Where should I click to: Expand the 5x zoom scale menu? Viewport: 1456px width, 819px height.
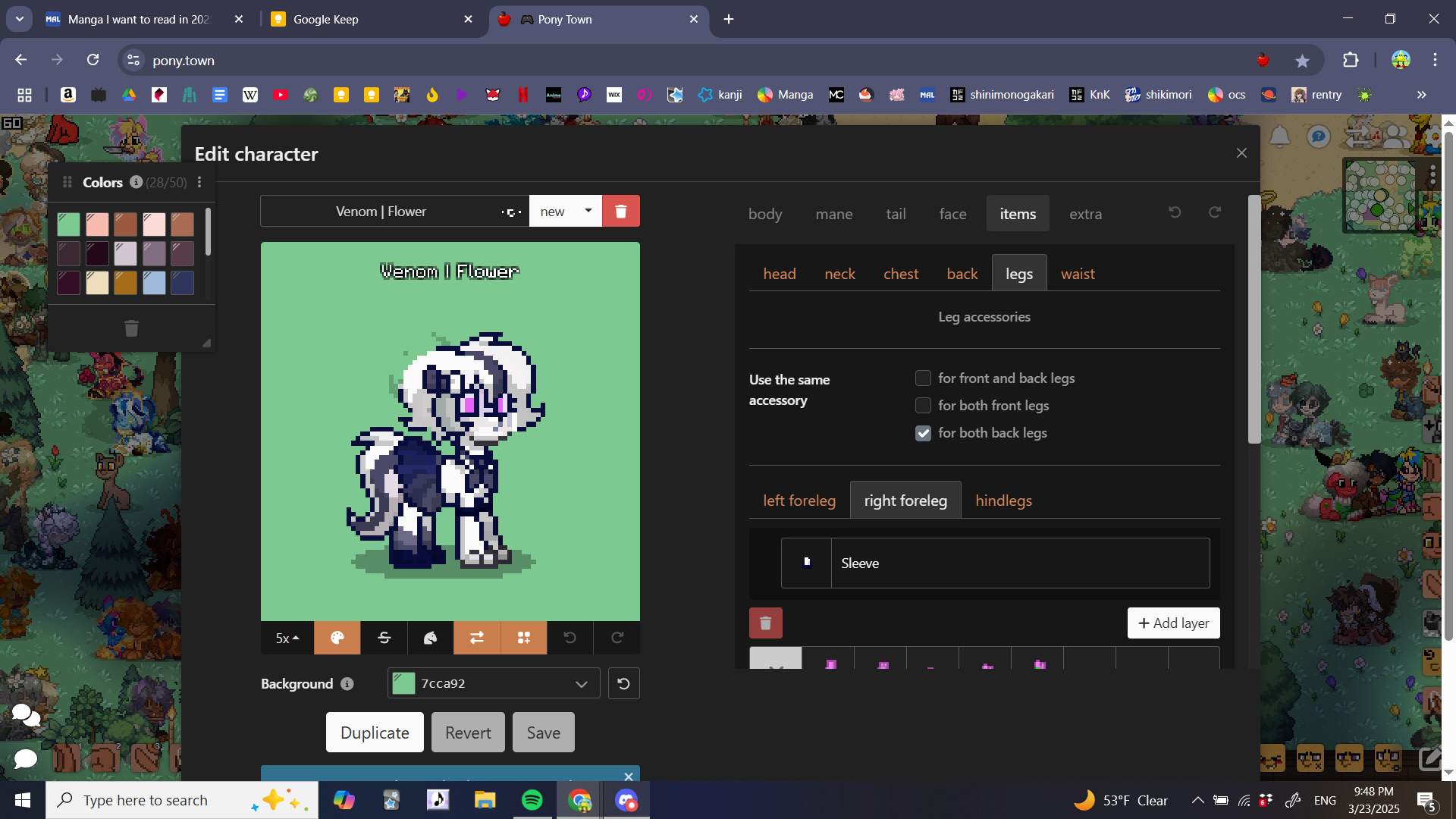pos(287,638)
